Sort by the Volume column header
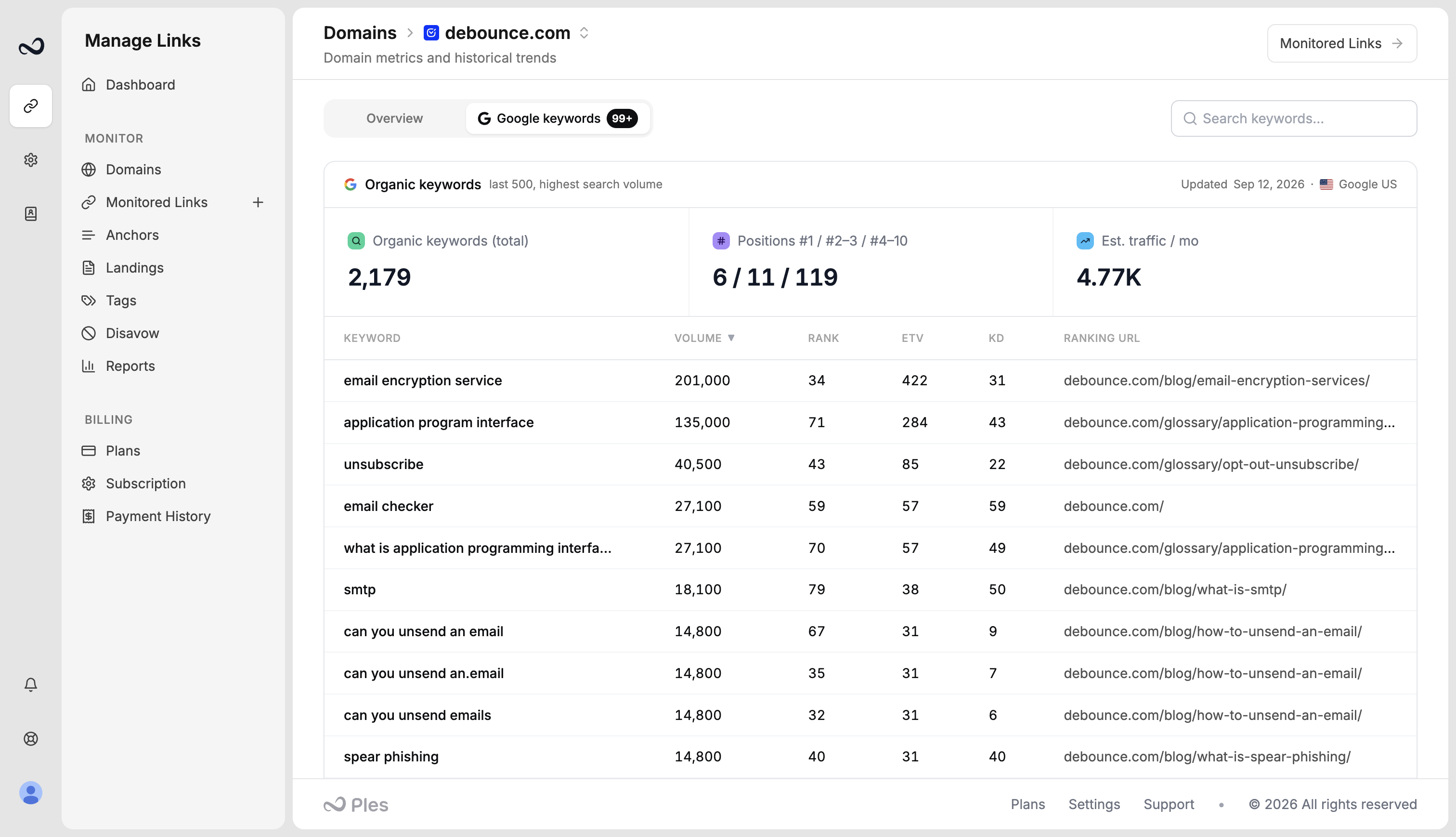 (704, 338)
